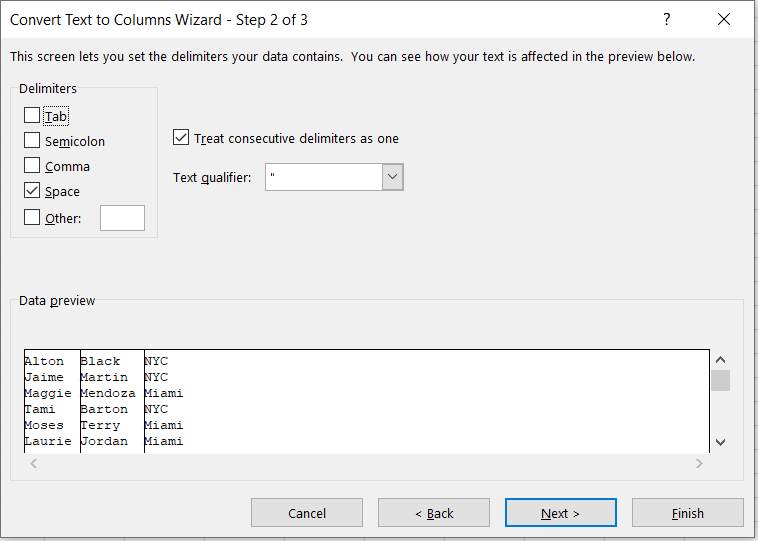758x541 pixels.
Task: Proceed with the Next button
Action: [x=560, y=513]
